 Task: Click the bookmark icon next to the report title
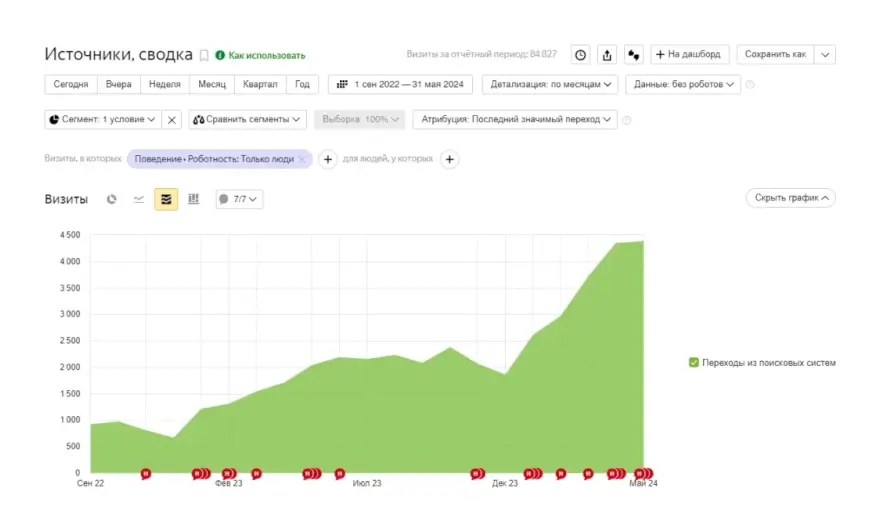click(204, 55)
